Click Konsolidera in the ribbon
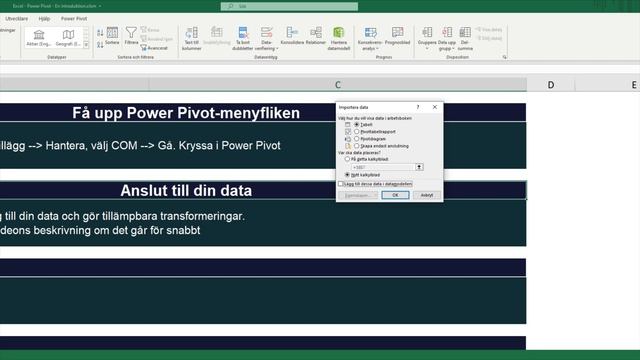The height and width of the screenshot is (360, 640). [292, 36]
